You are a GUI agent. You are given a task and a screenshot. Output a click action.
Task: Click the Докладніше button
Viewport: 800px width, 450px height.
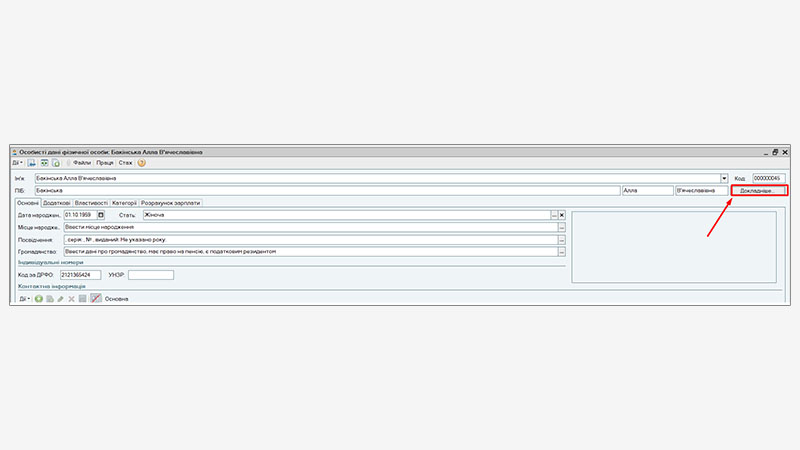(757, 191)
